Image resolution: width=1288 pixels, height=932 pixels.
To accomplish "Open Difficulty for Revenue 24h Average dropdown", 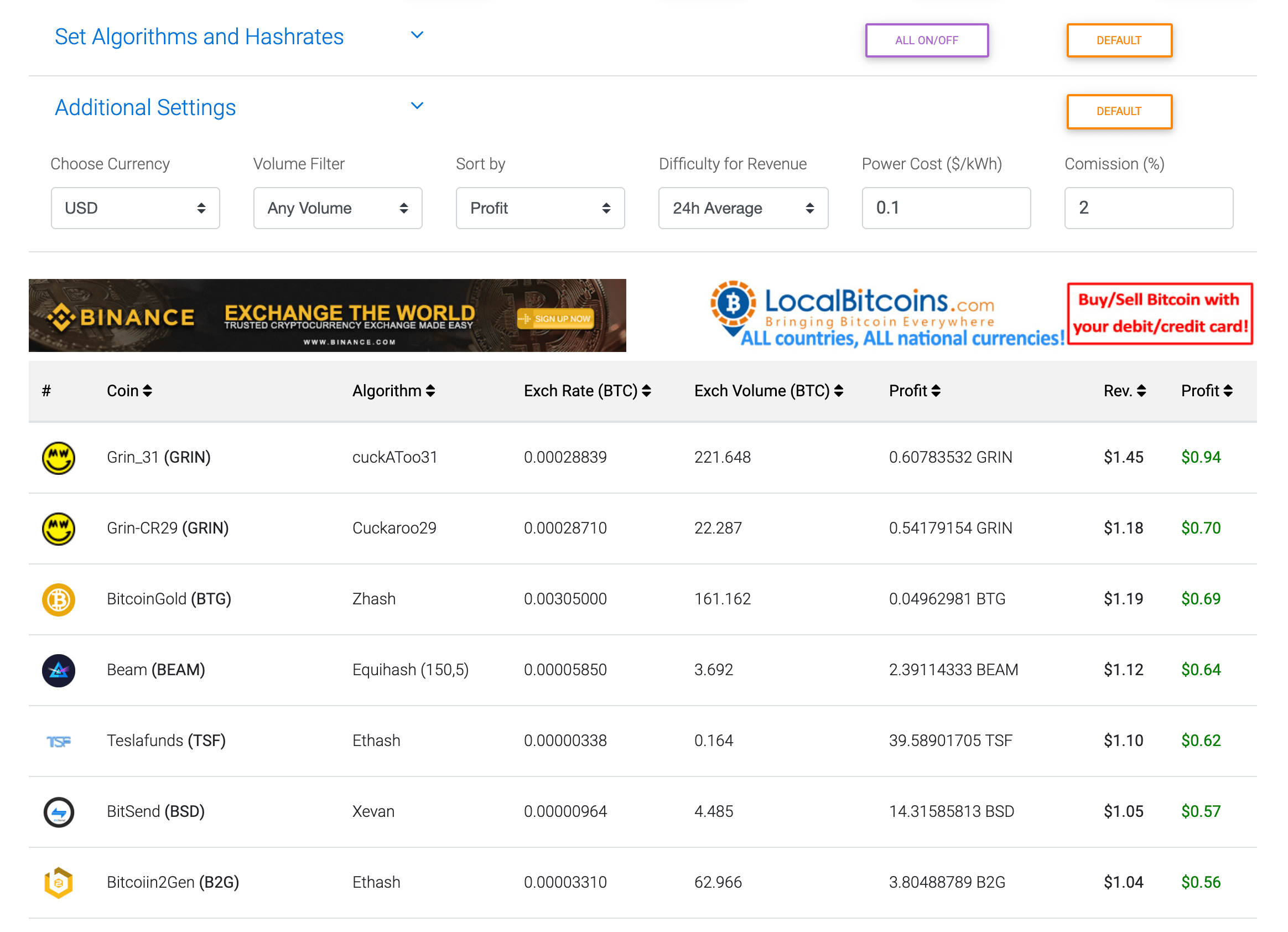I will coord(744,209).
